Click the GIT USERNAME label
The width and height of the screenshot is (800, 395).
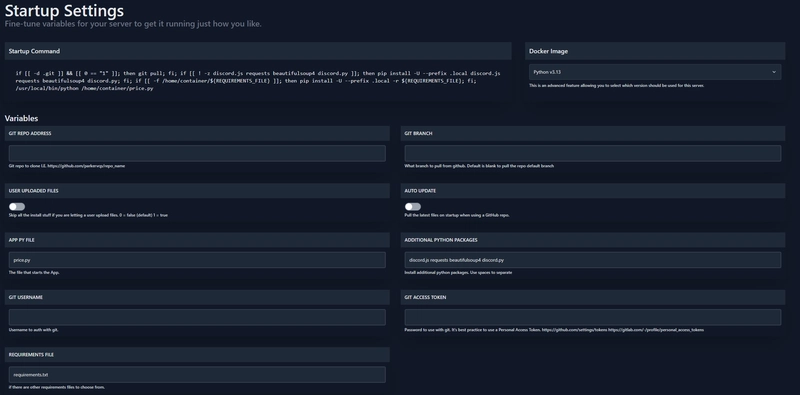coord(26,297)
